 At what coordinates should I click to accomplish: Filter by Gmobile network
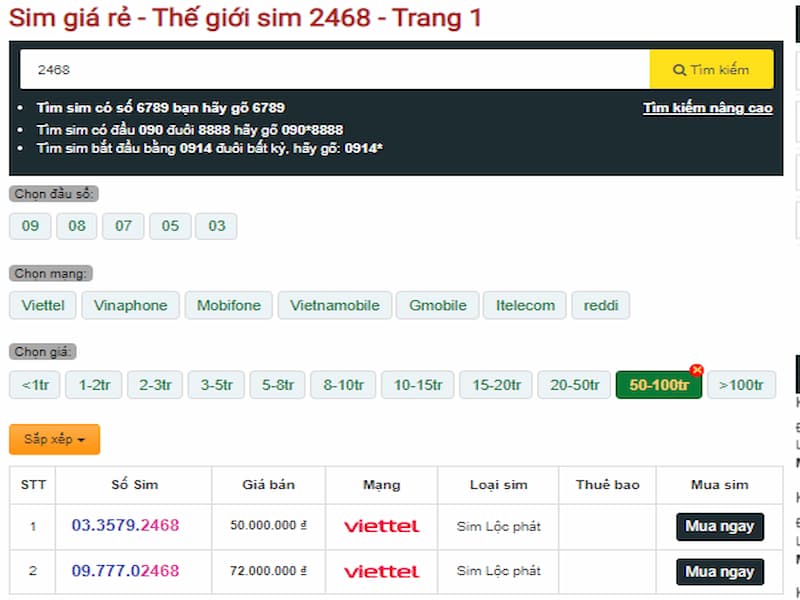438,305
